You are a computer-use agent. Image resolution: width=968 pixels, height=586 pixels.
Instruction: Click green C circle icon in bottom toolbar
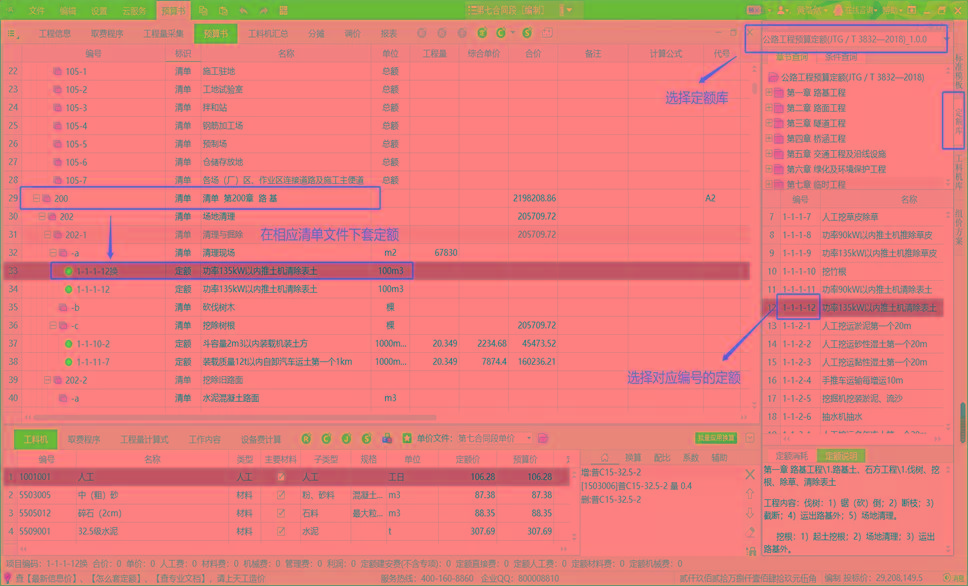click(327, 438)
